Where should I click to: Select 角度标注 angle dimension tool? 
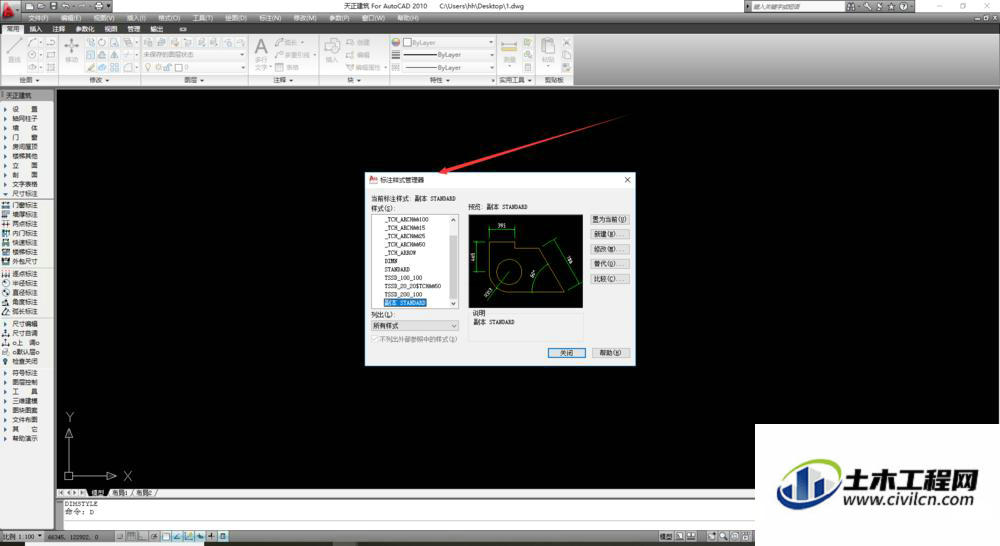(x=20, y=302)
